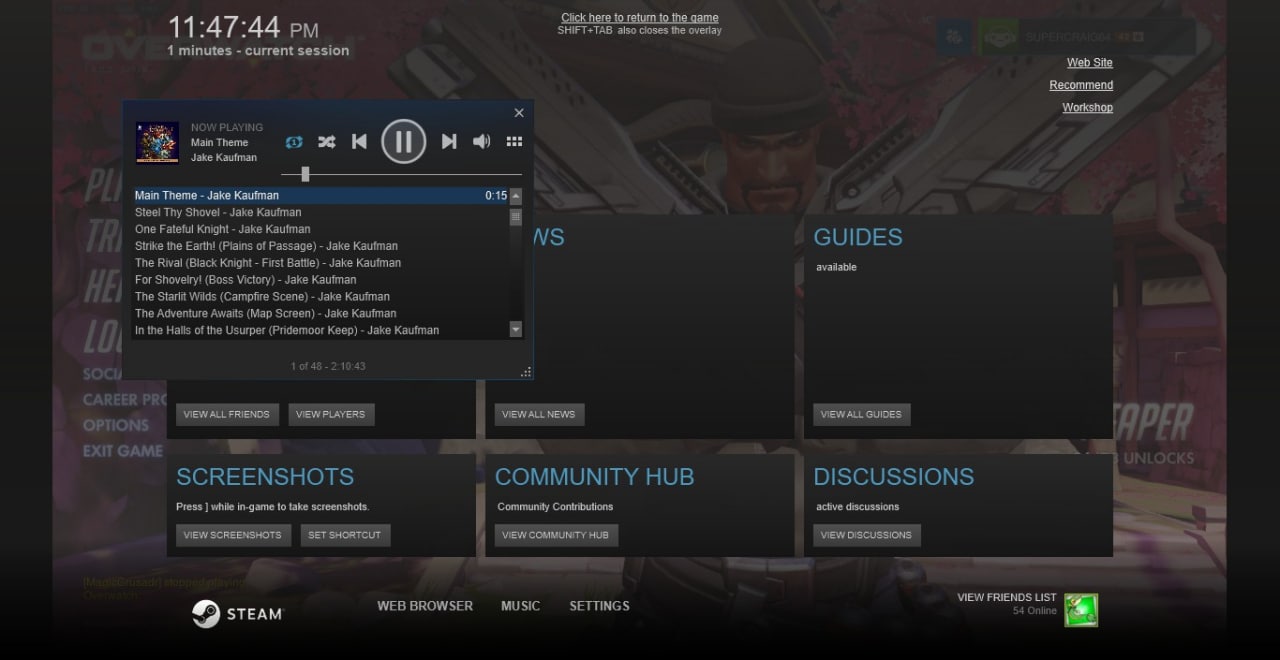The width and height of the screenshot is (1280, 660).
Task: Click the music player grid view icon
Action: coord(514,142)
